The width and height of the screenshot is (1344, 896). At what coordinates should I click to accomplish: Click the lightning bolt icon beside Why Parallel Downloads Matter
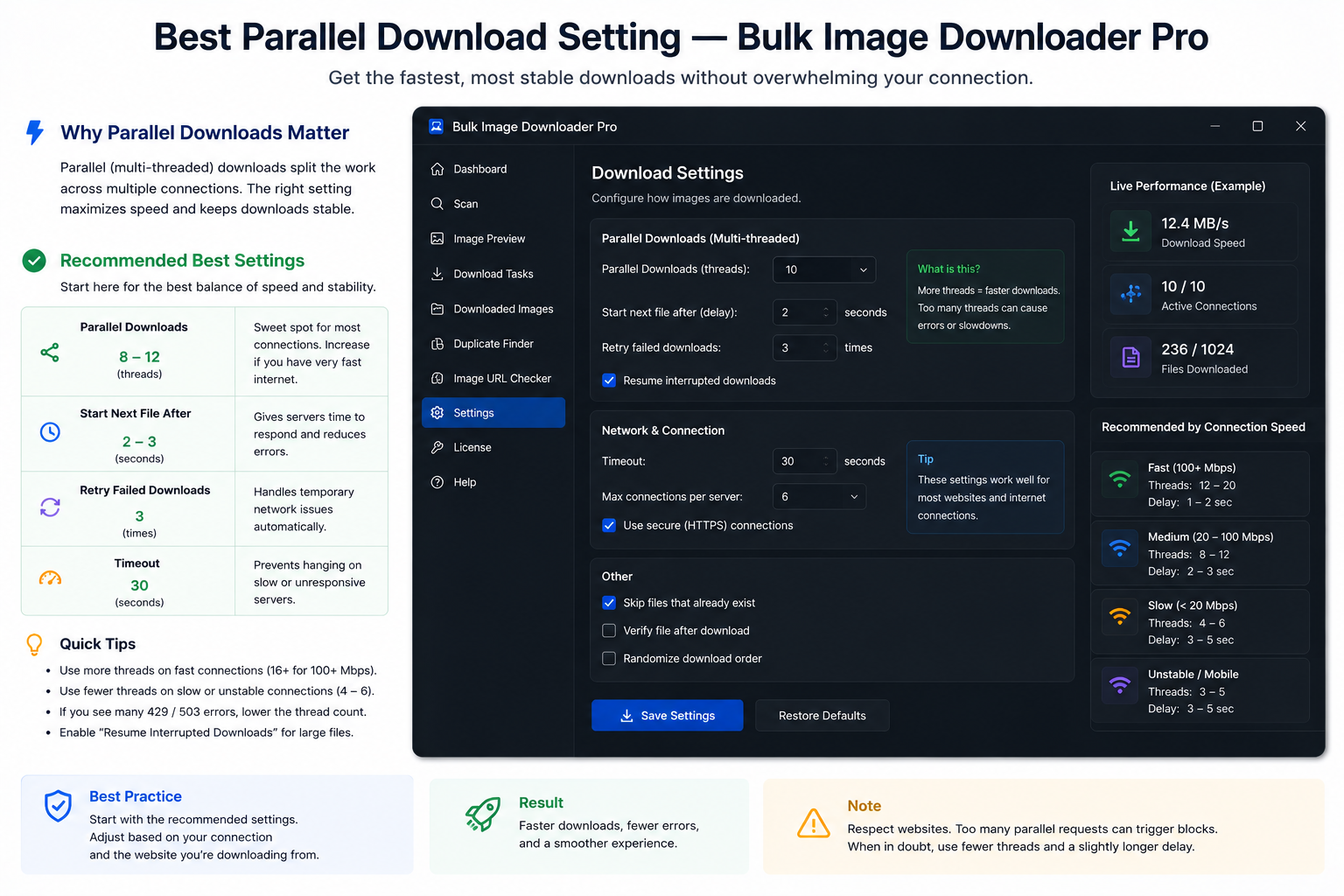tap(35, 132)
